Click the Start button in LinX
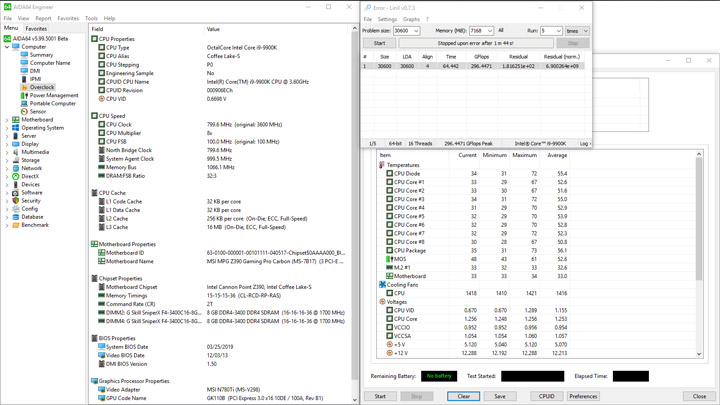Image resolution: width=720 pixels, height=405 pixels. 379,43
